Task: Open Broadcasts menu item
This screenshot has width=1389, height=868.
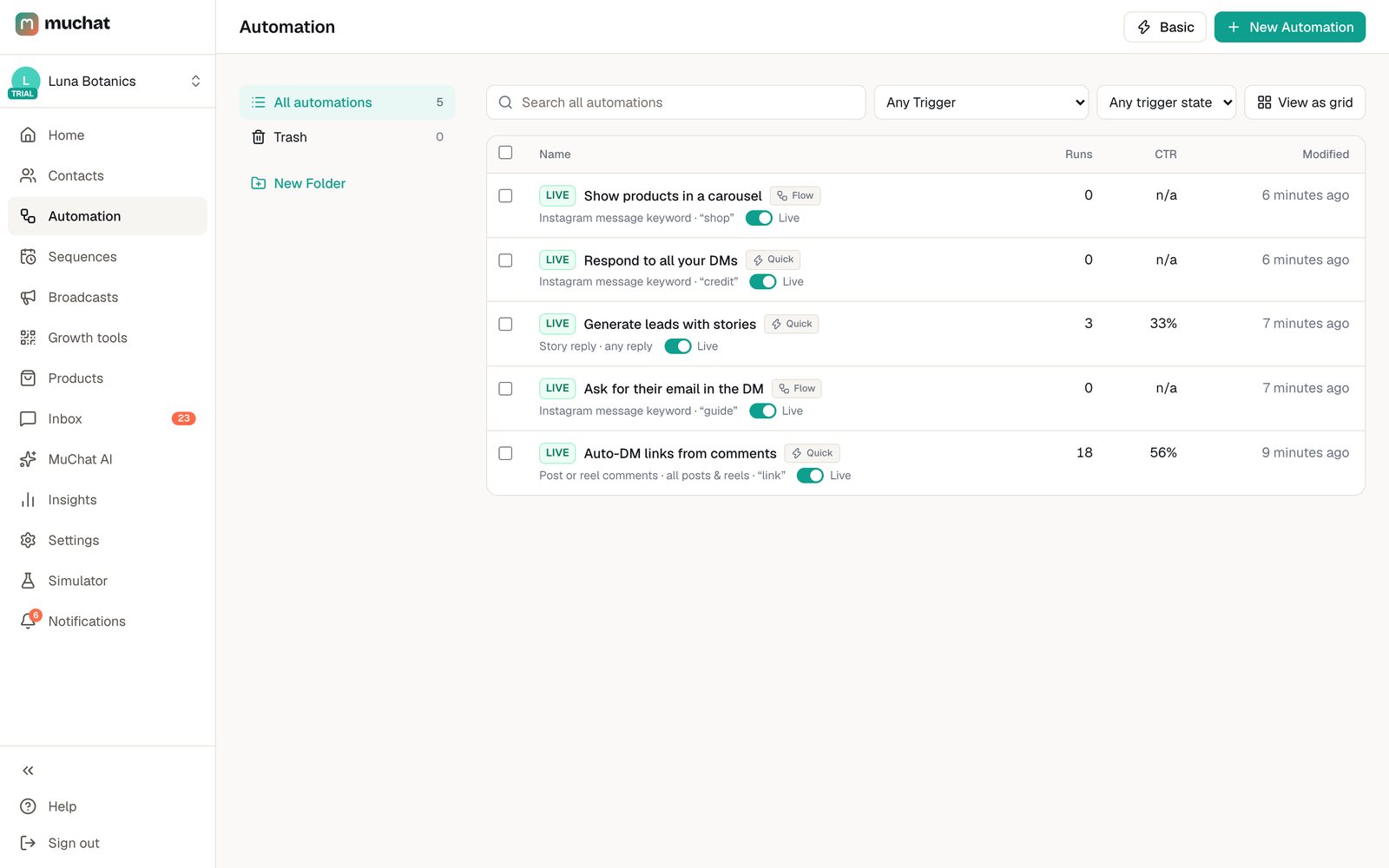Action: click(x=108, y=297)
